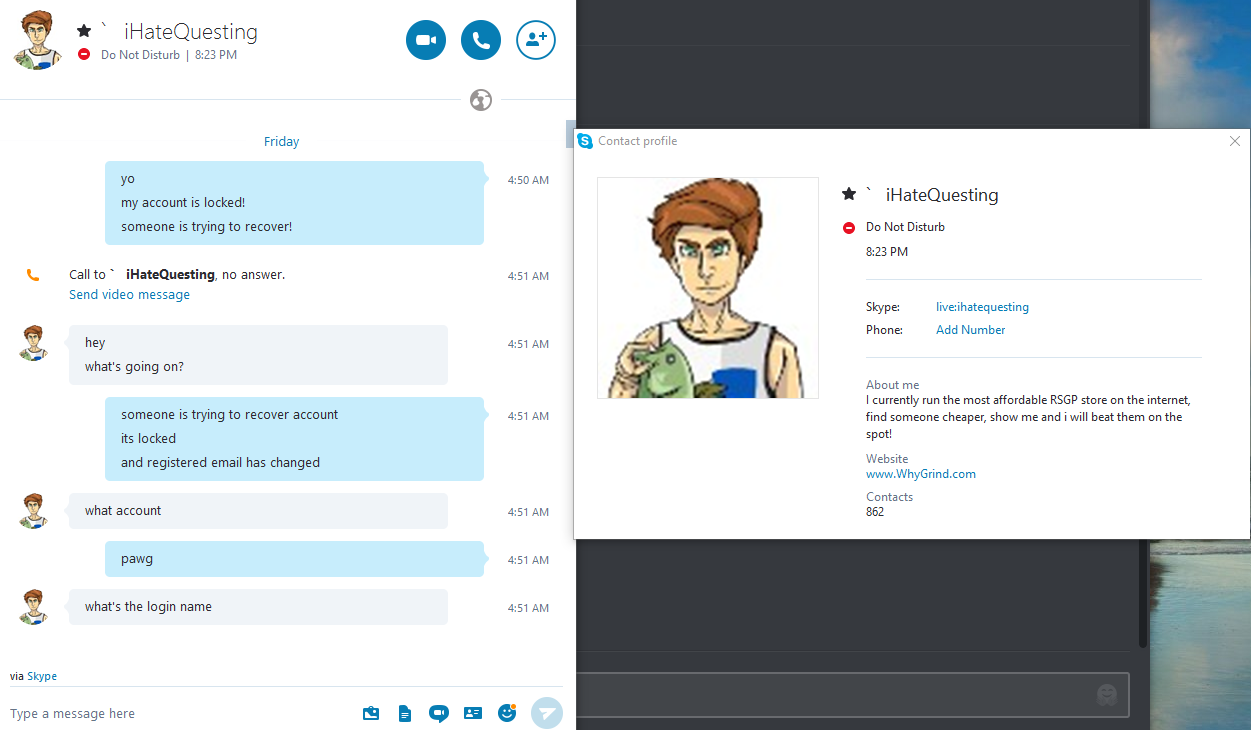Screen dimensions: 1251x730
Task: Add people to this conversation
Action: pos(536,40)
